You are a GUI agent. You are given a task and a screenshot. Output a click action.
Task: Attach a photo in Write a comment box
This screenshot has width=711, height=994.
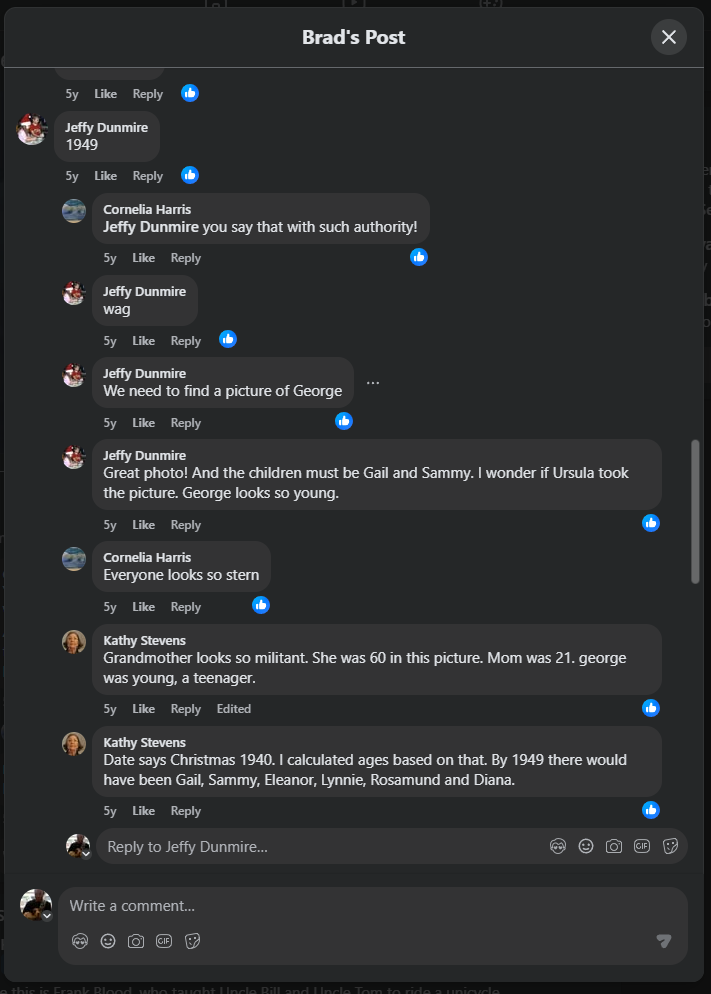tap(136, 941)
